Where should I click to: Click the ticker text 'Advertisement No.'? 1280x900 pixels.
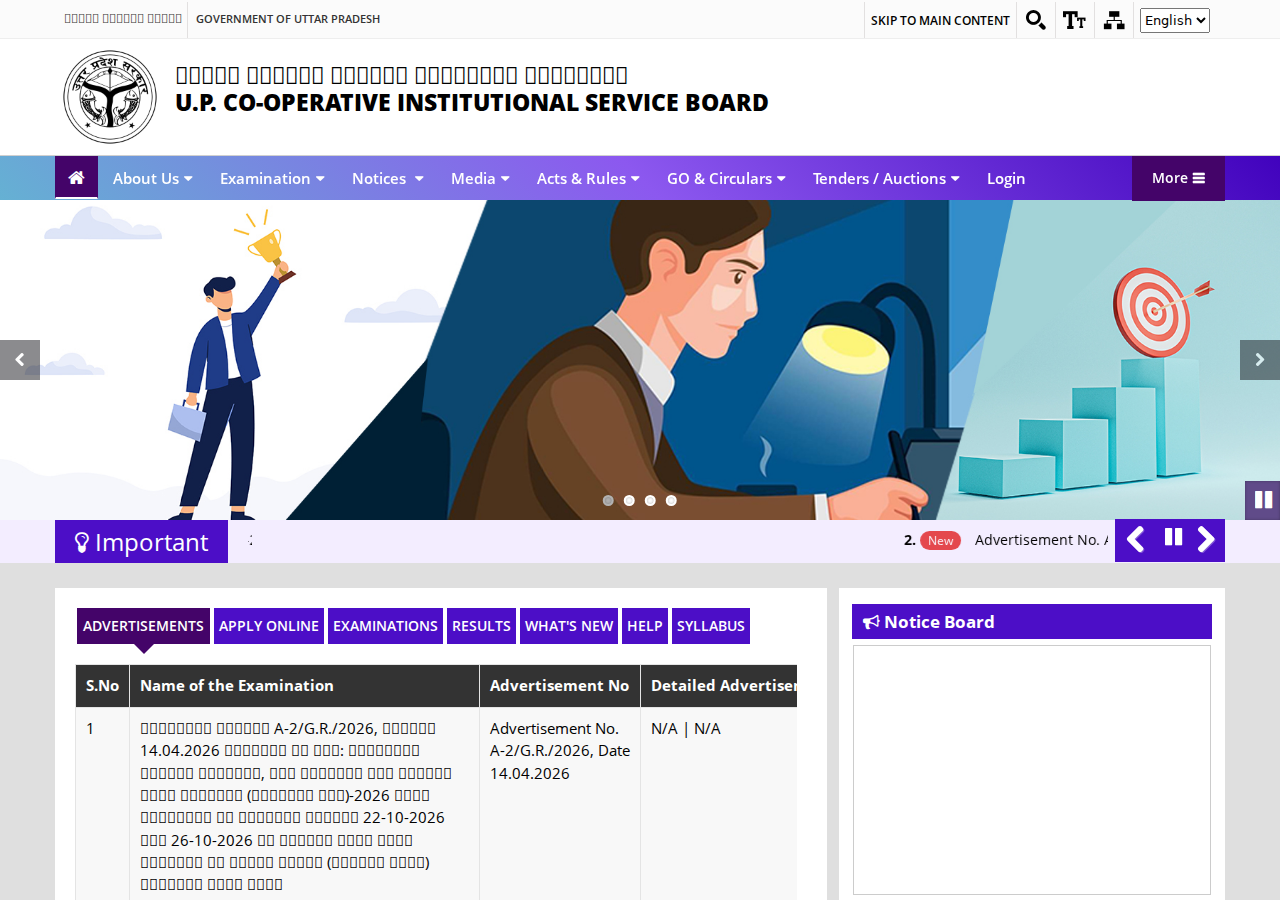point(1041,540)
